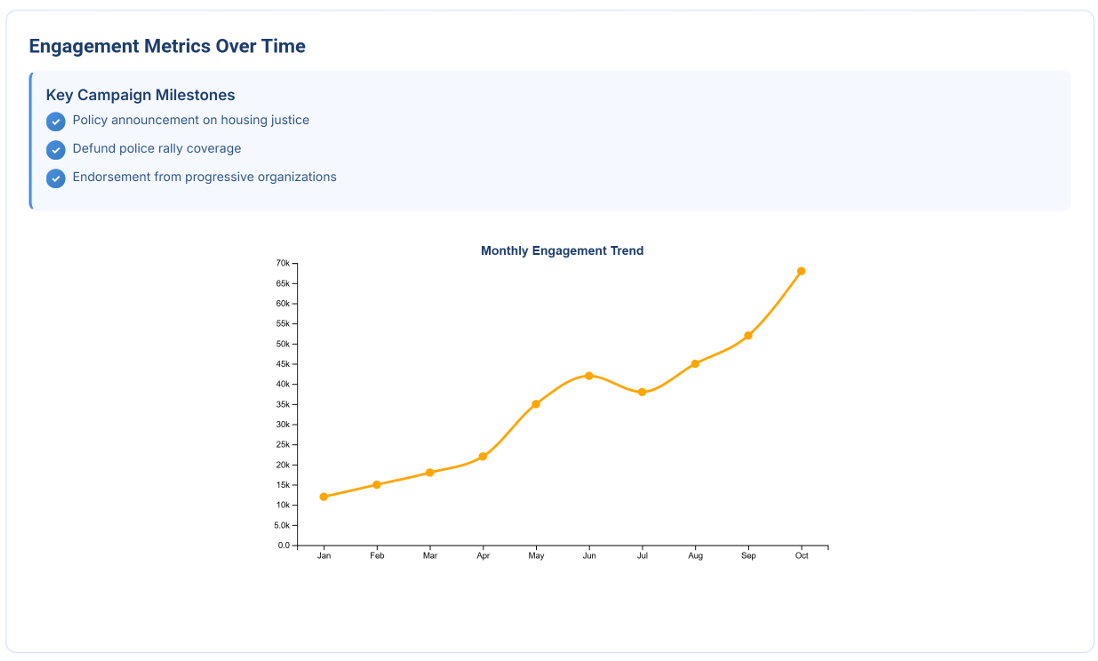Click the August data point marker
Screen dimensions: 1098x661
[x=695, y=364]
